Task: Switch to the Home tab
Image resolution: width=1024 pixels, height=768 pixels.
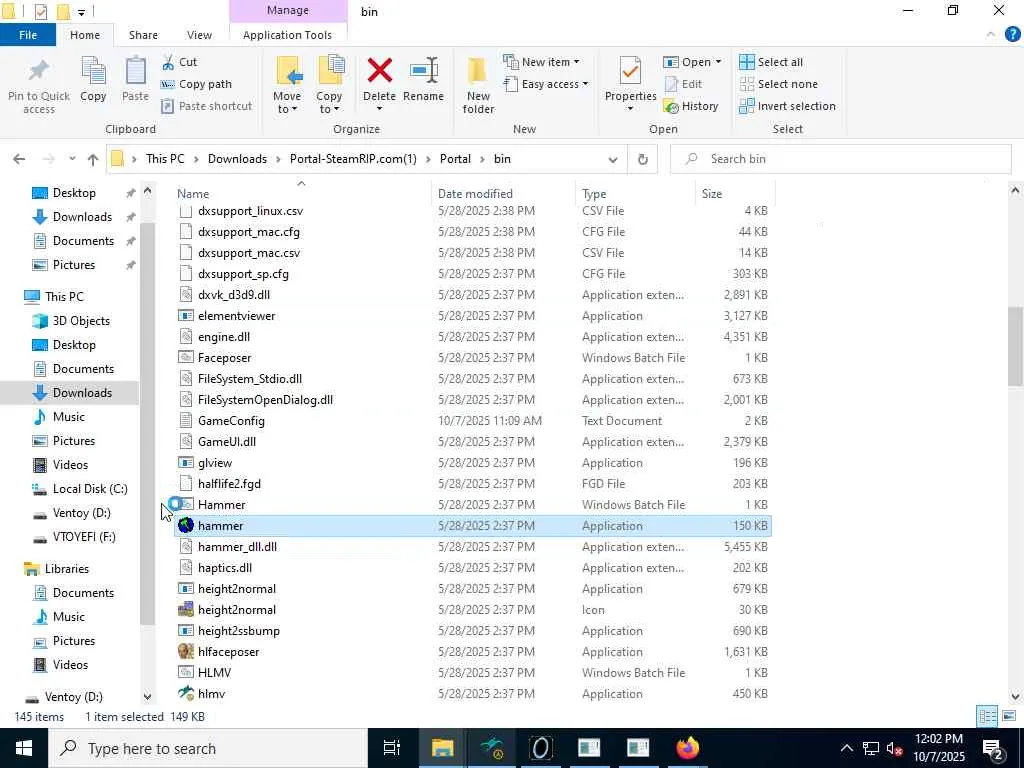Action: (x=85, y=35)
